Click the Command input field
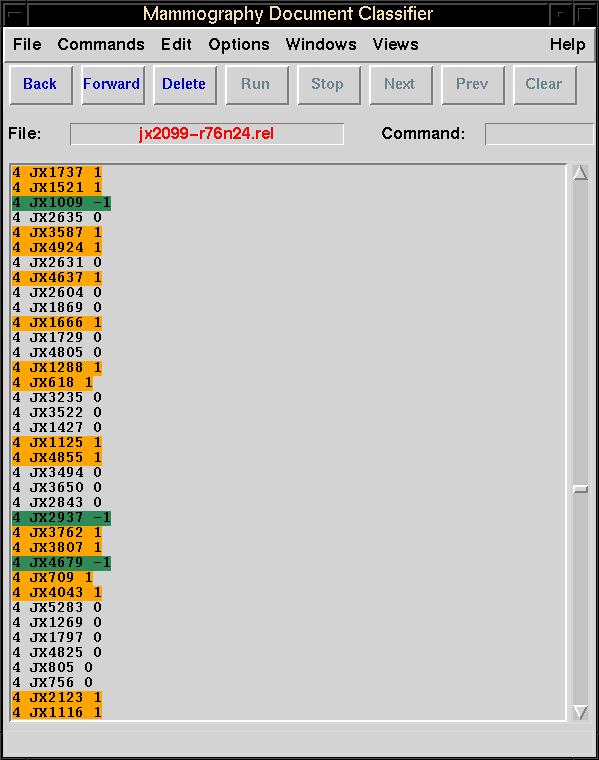 pos(539,134)
